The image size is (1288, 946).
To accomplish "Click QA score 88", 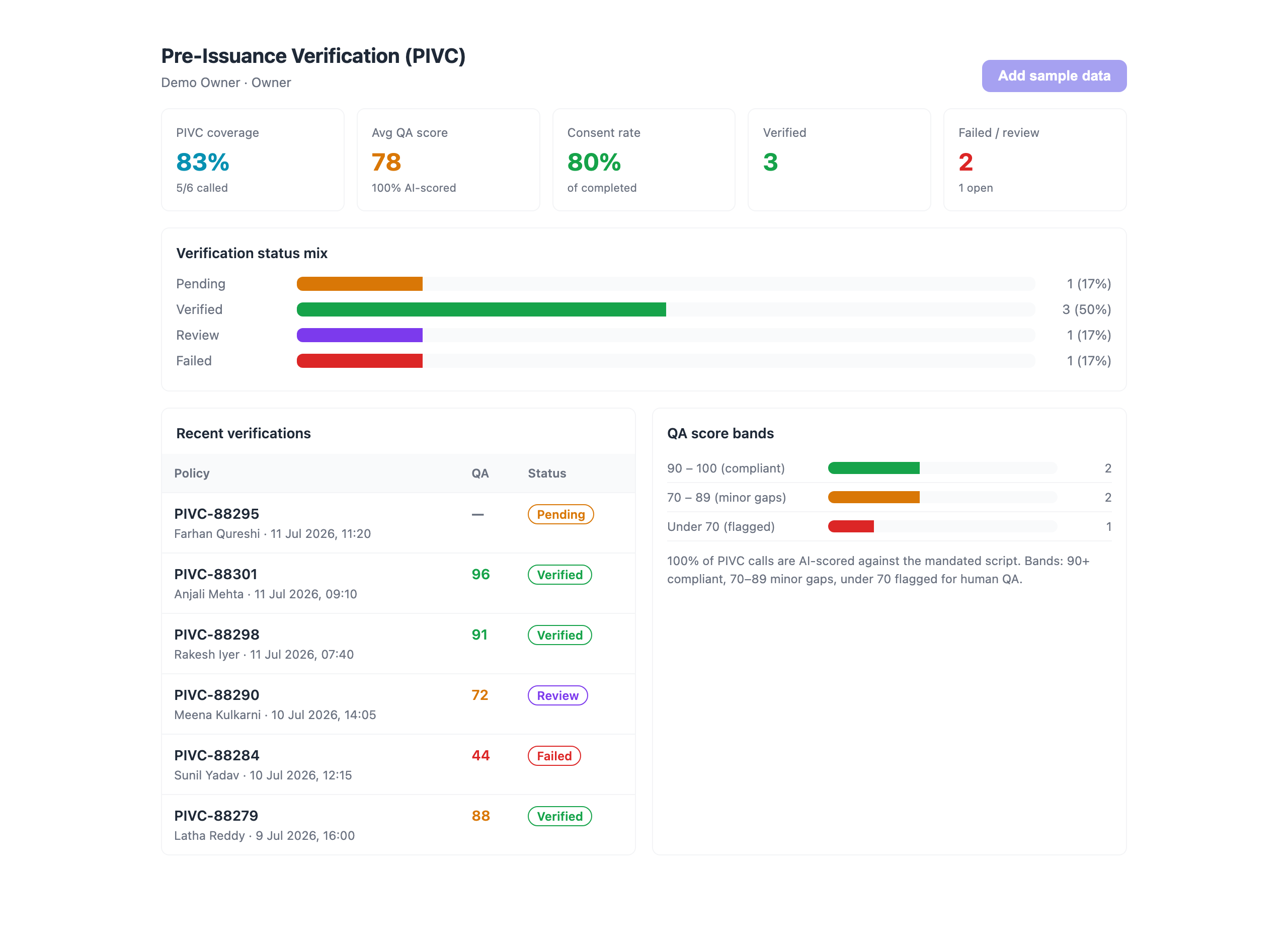I will point(480,816).
